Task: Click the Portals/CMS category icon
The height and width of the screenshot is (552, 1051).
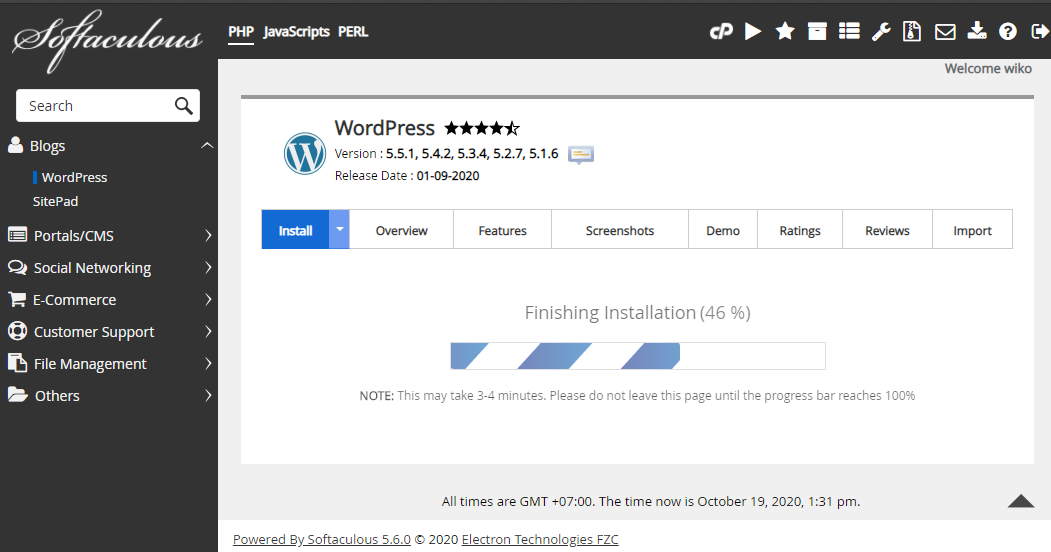Action: (x=17, y=235)
